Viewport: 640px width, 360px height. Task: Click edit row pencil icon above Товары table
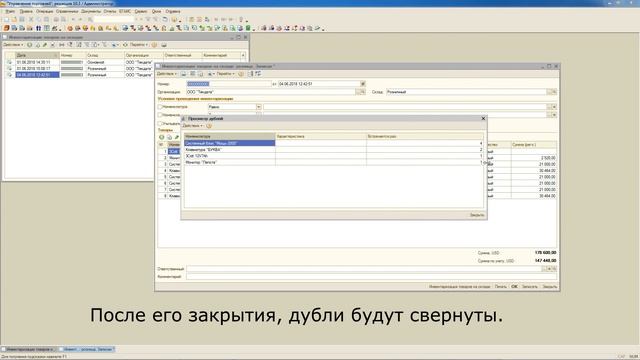click(177, 137)
